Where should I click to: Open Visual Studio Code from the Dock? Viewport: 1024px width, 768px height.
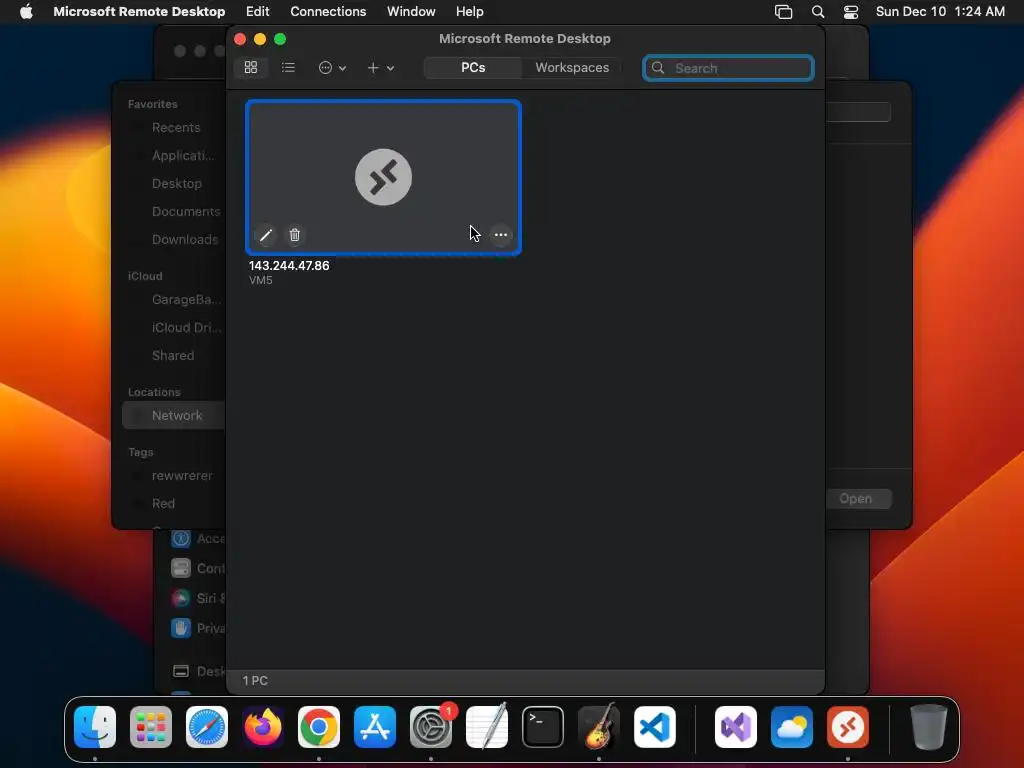click(x=655, y=727)
